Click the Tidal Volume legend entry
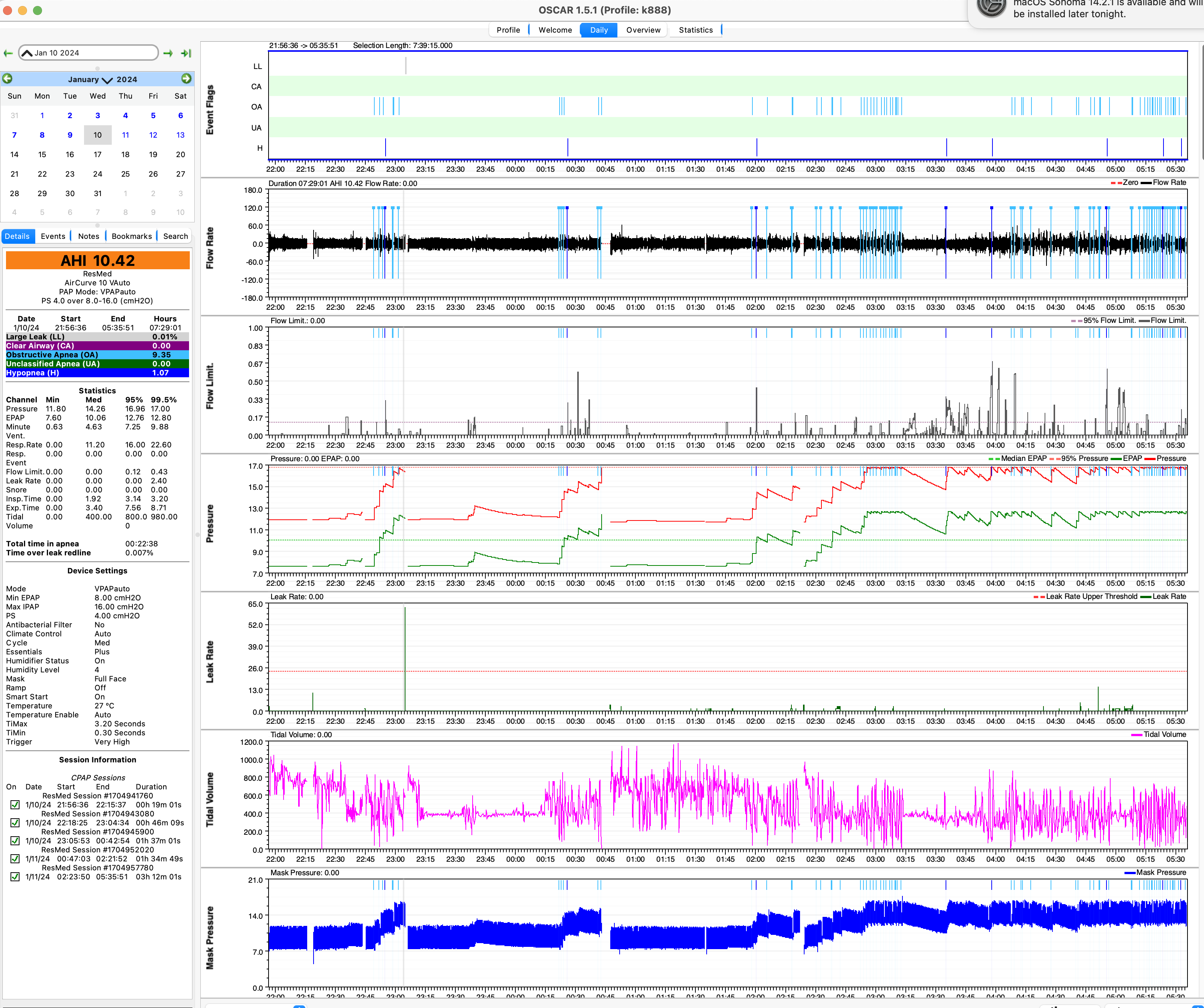This screenshot has width=1204, height=1008. pos(1159,735)
